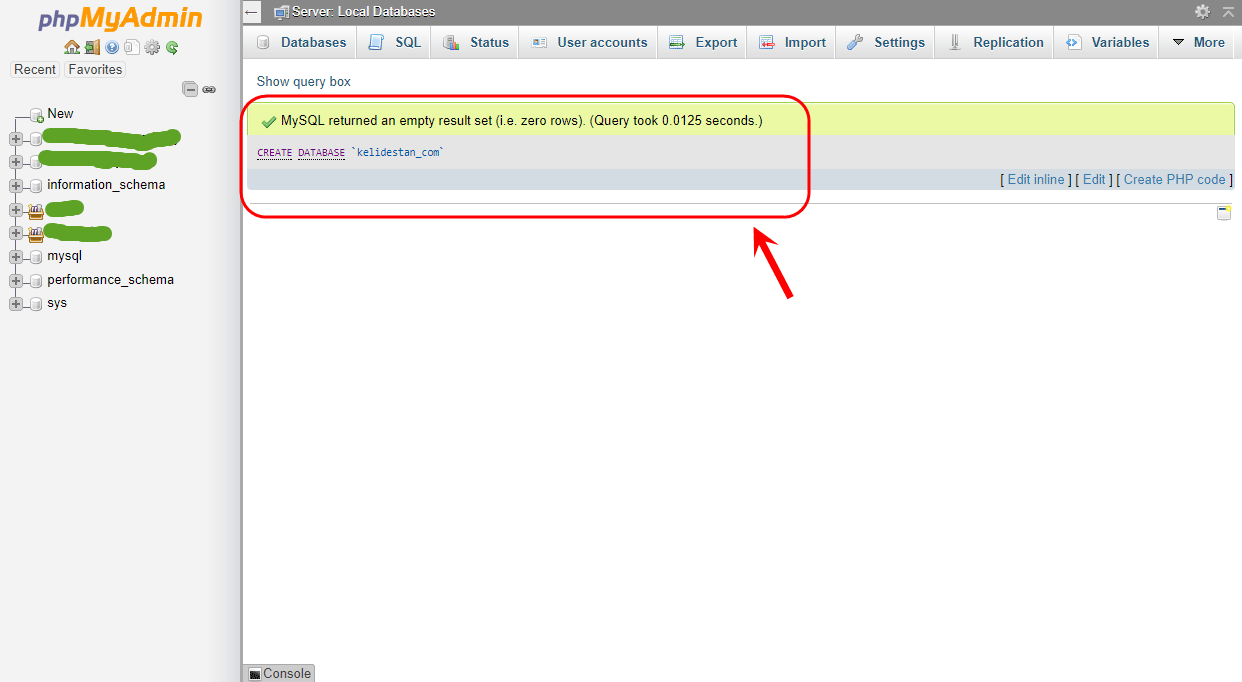Click the Recent tables button
This screenshot has width=1242, height=682.
click(x=35, y=70)
